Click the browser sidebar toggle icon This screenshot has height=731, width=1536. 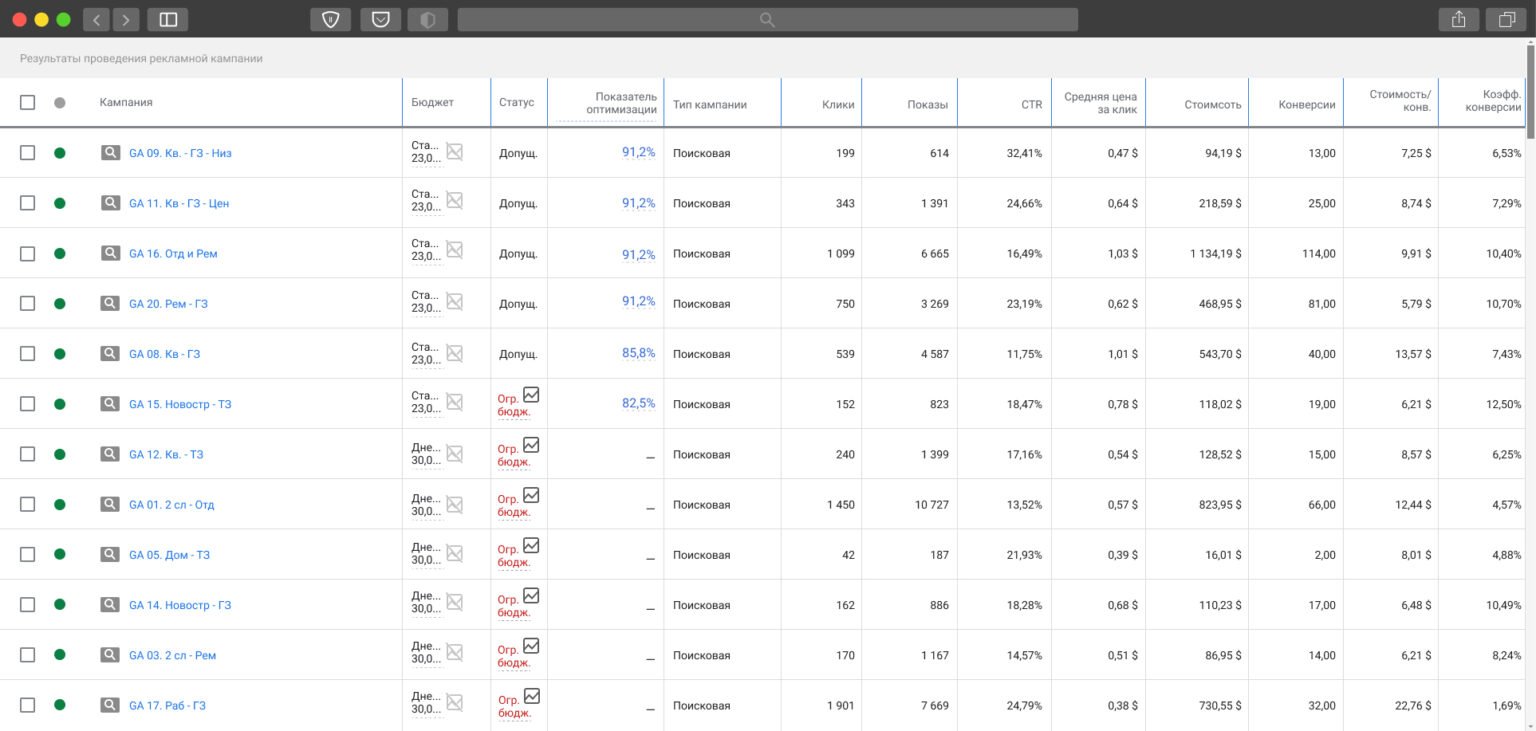[x=168, y=19]
